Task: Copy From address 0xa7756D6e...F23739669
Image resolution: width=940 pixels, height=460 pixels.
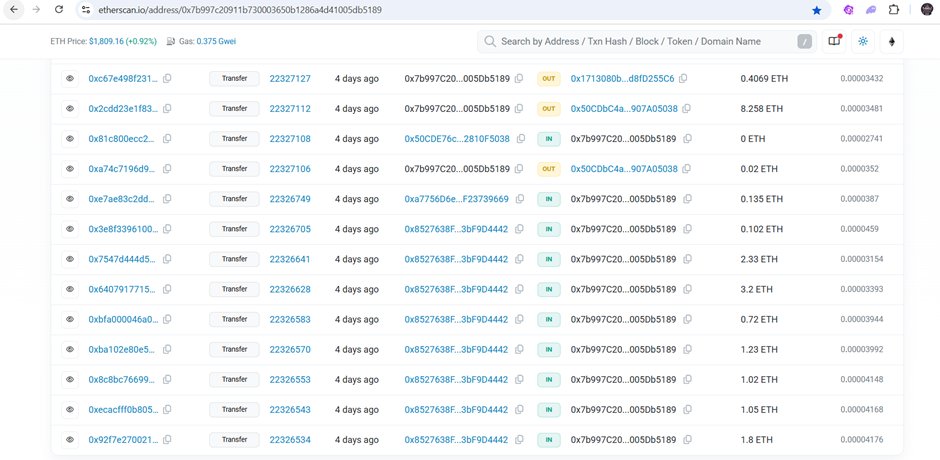Action: click(519, 199)
